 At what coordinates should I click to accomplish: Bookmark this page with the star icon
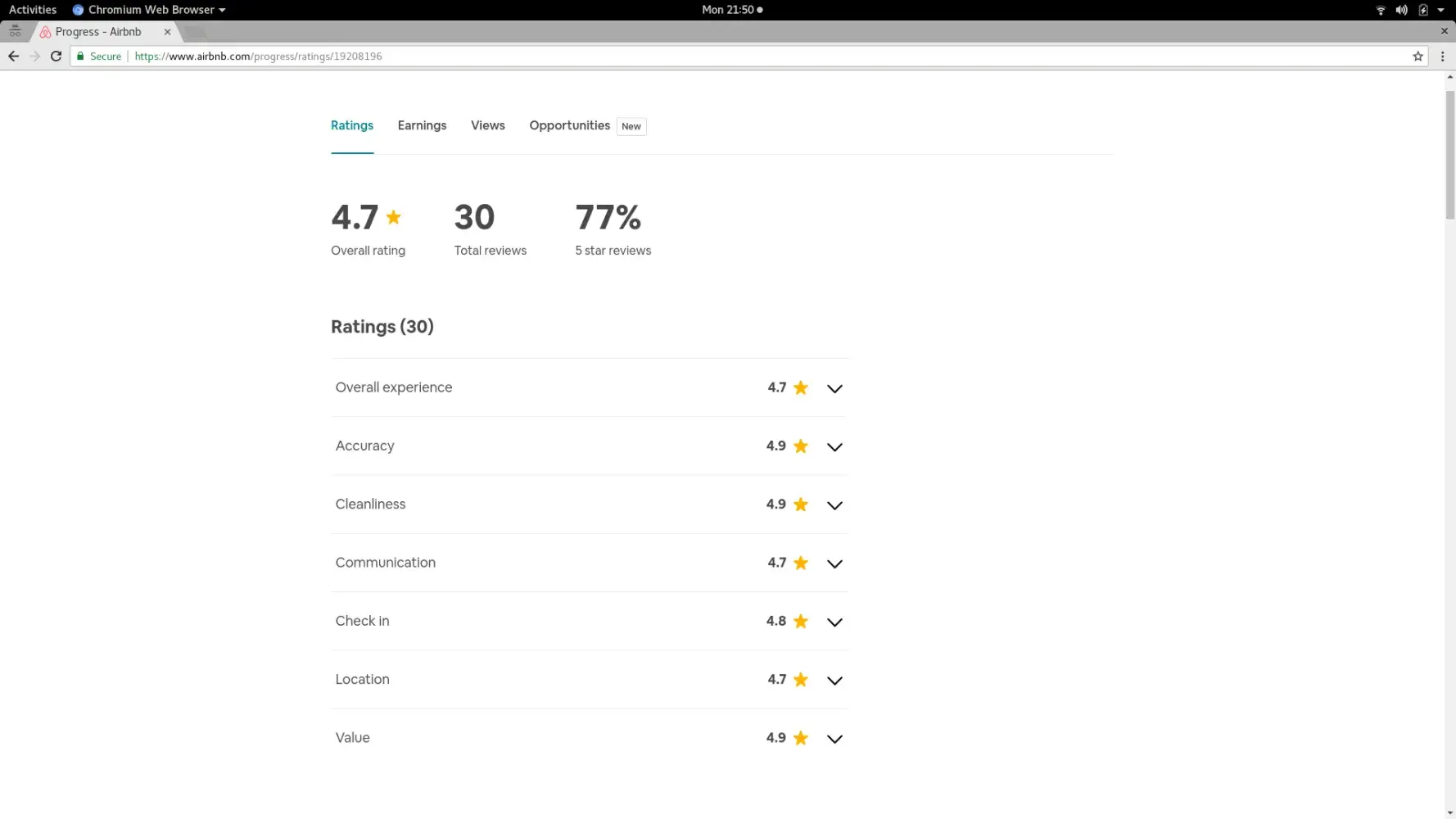pyautogui.click(x=1418, y=57)
